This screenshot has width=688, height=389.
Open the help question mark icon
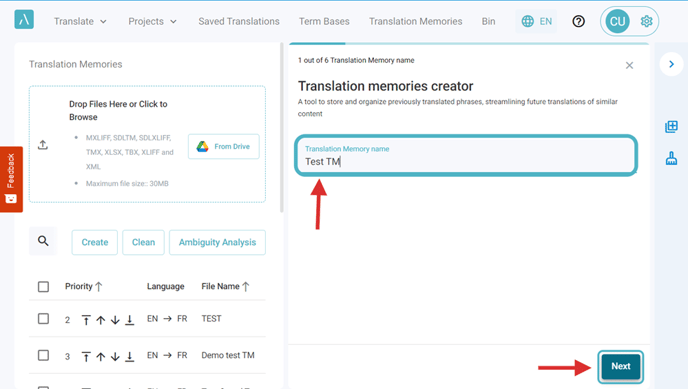(x=578, y=21)
